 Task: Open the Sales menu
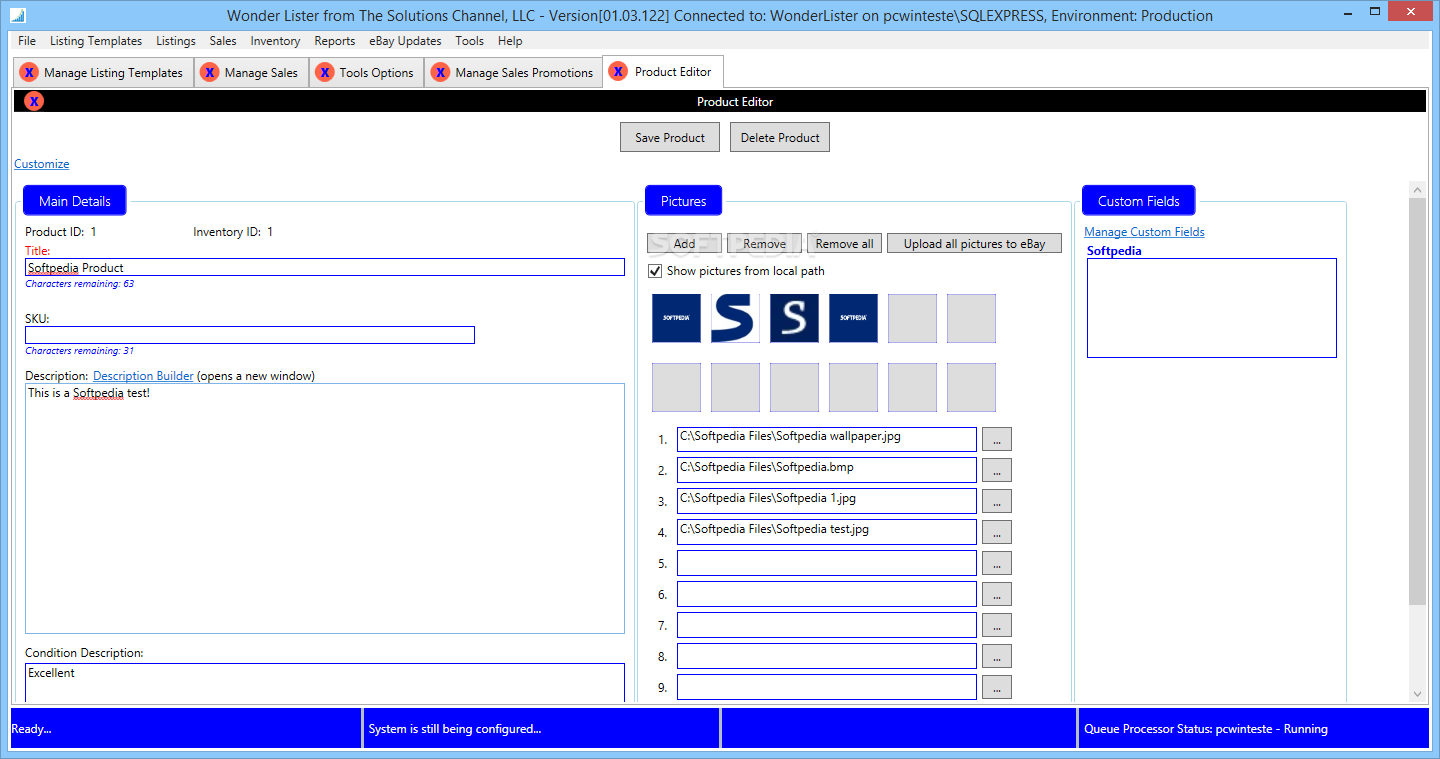(223, 41)
